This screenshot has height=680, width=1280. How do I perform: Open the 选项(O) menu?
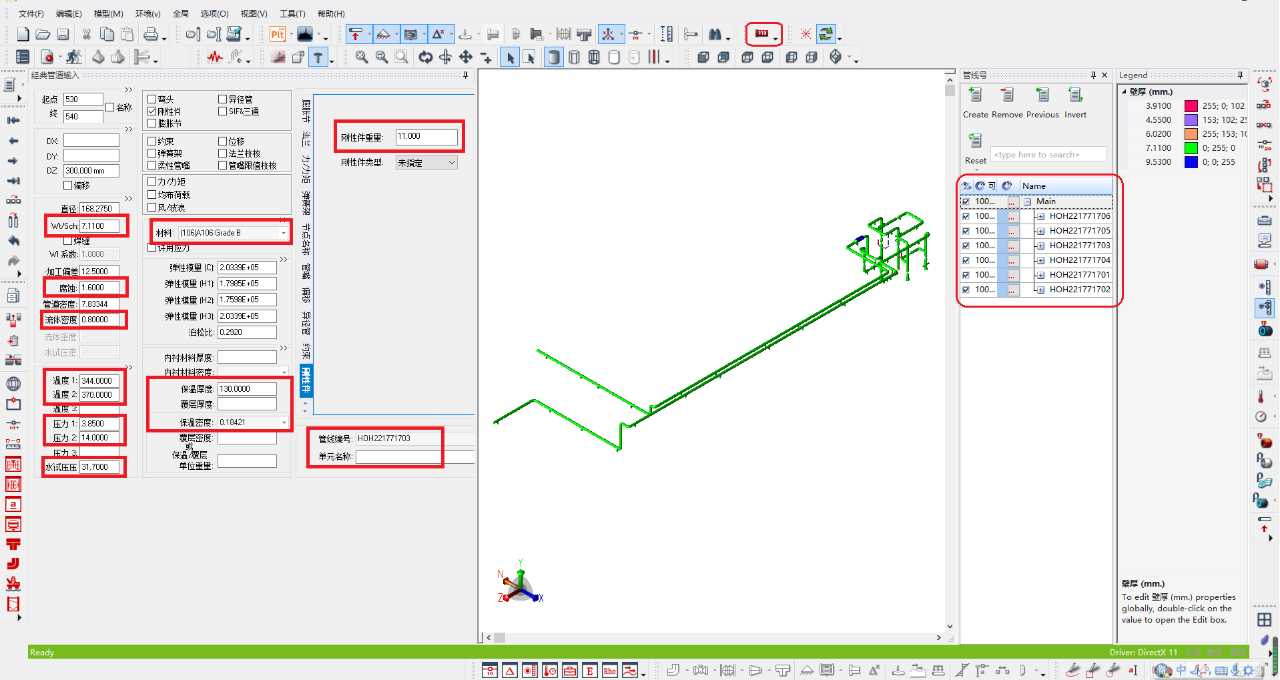click(x=214, y=14)
